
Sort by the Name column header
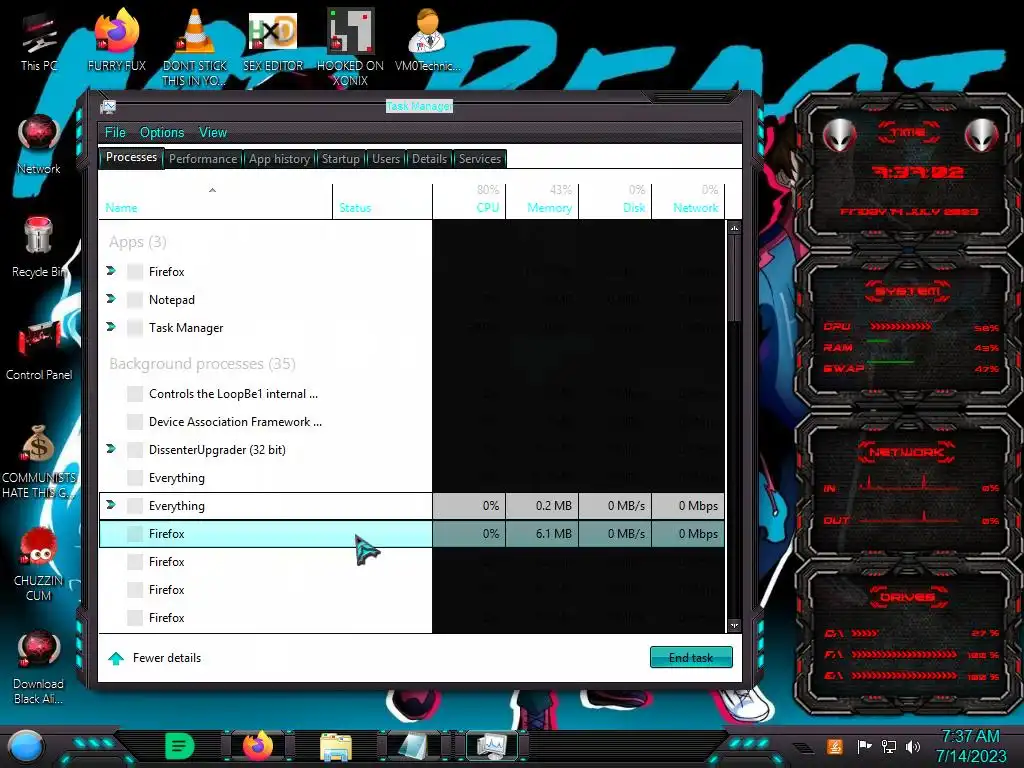[x=216, y=201]
